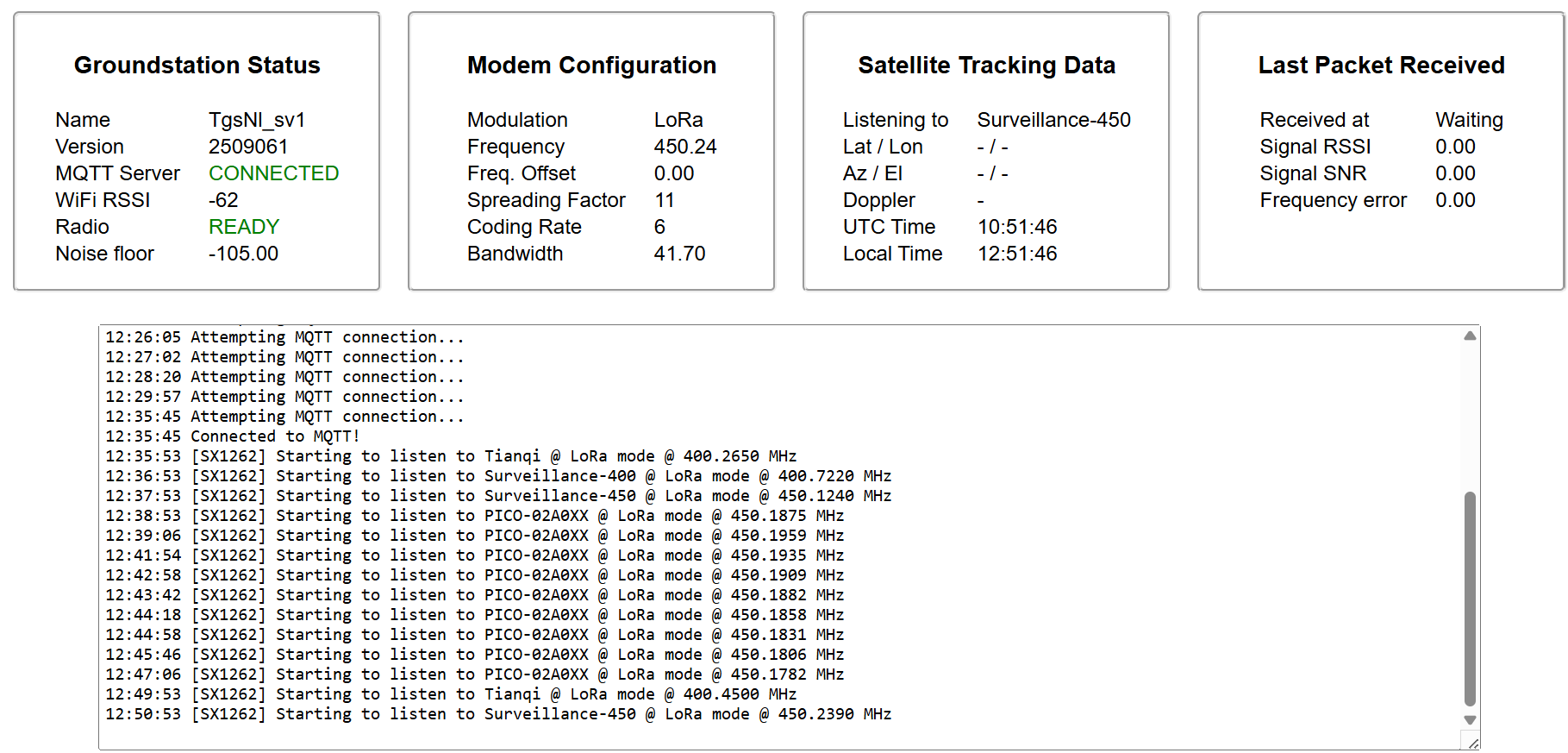Click the last log entry at 12:50:53

(498, 714)
